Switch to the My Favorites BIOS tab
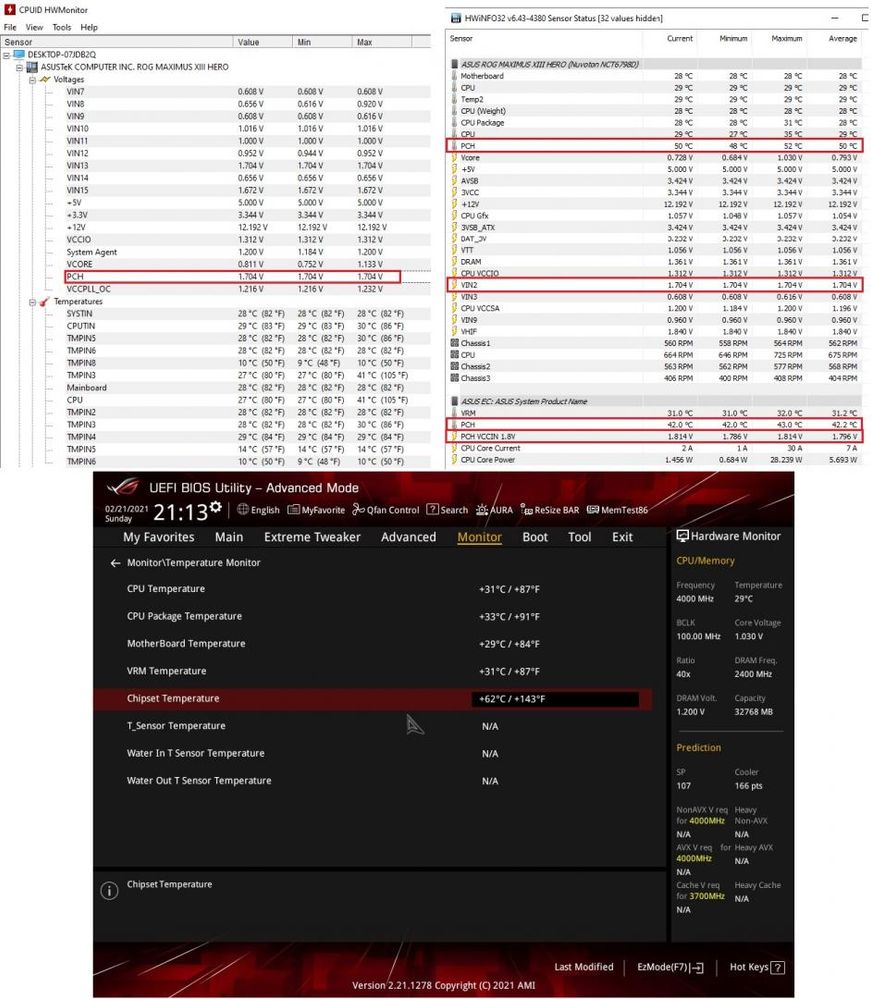 [x=159, y=537]
